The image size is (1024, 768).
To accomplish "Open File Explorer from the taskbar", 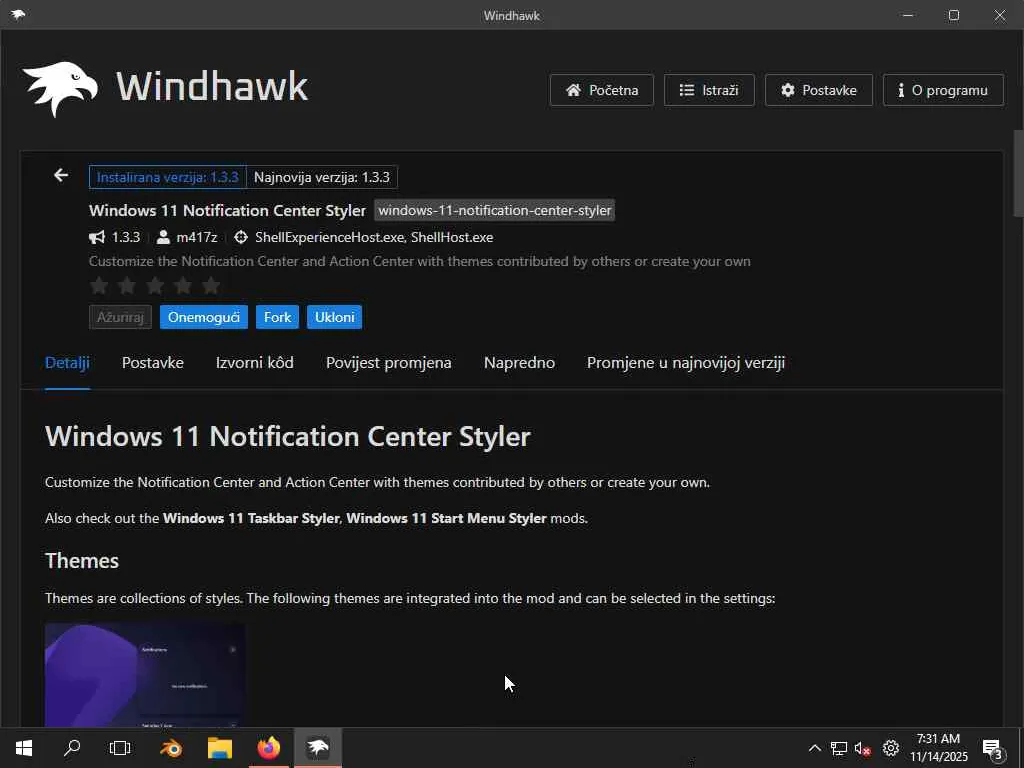I will 220,748.
